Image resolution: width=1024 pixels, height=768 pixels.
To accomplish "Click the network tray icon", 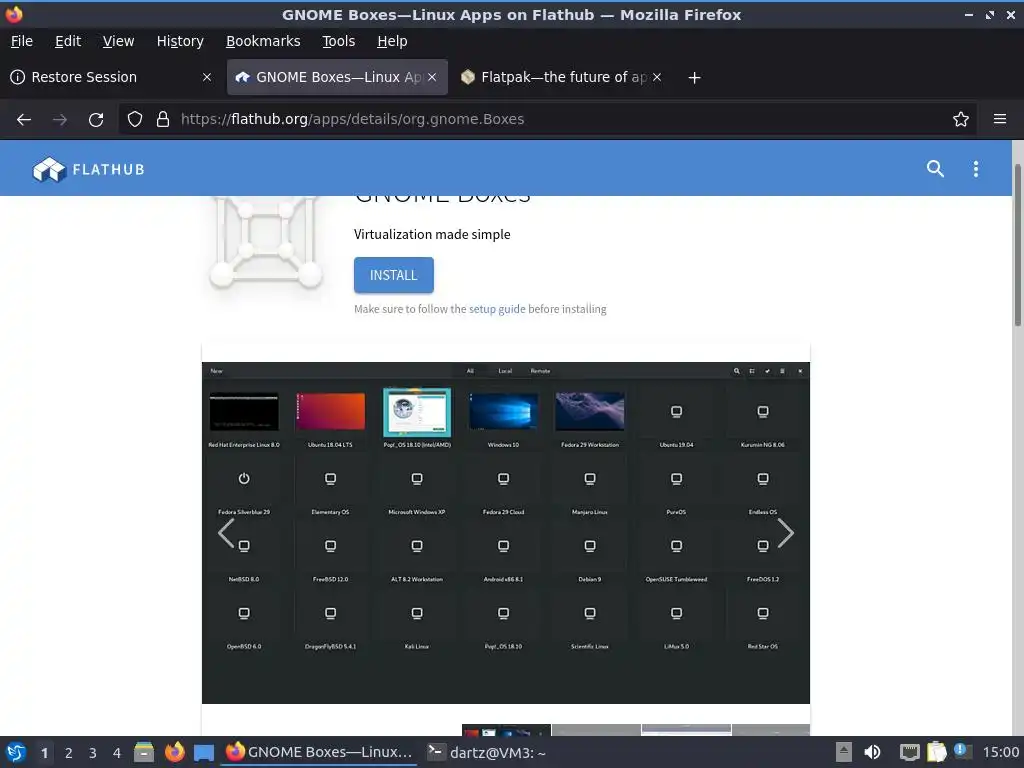I will coord(909,752).
